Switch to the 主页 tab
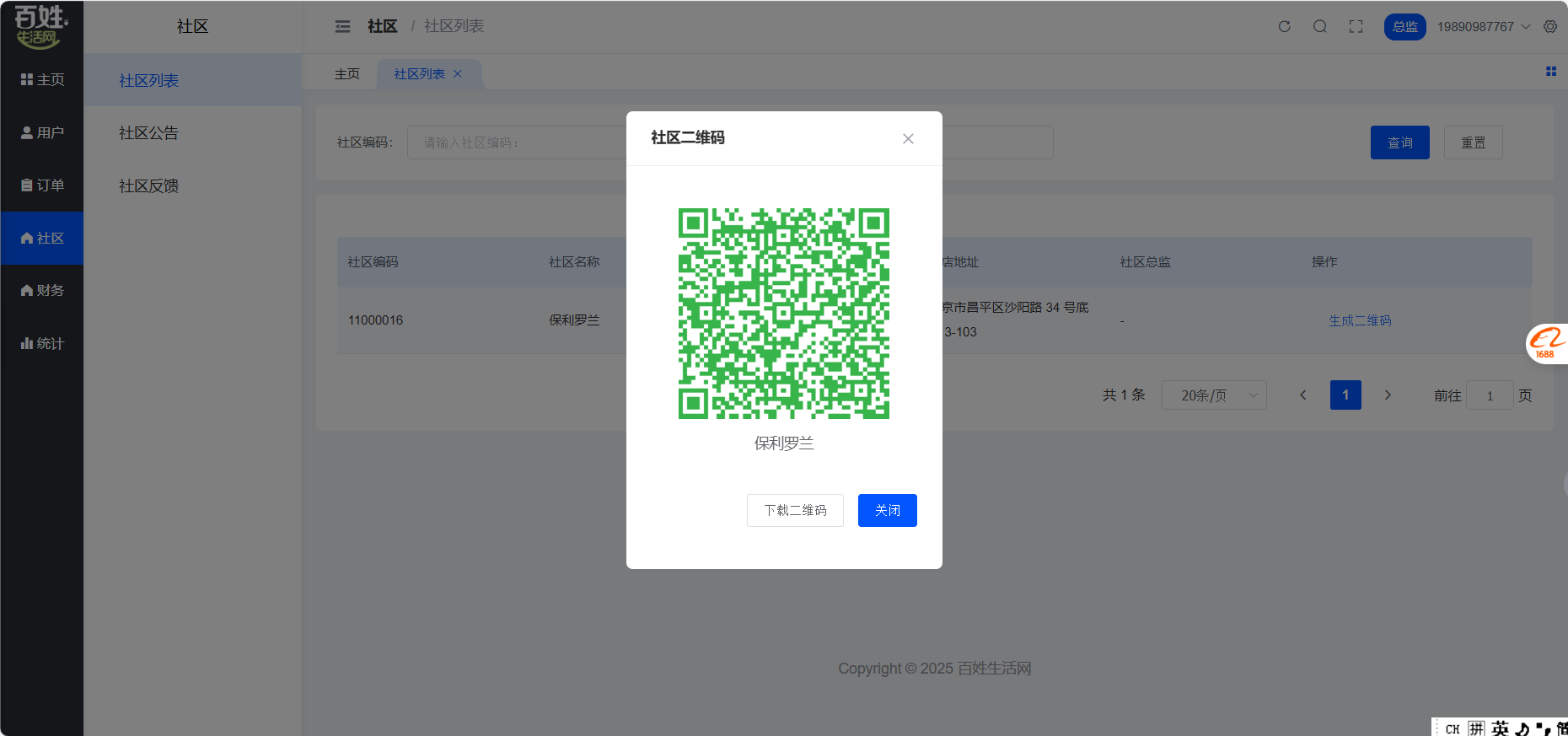The image size is (1568, 736). coord(347,74)
